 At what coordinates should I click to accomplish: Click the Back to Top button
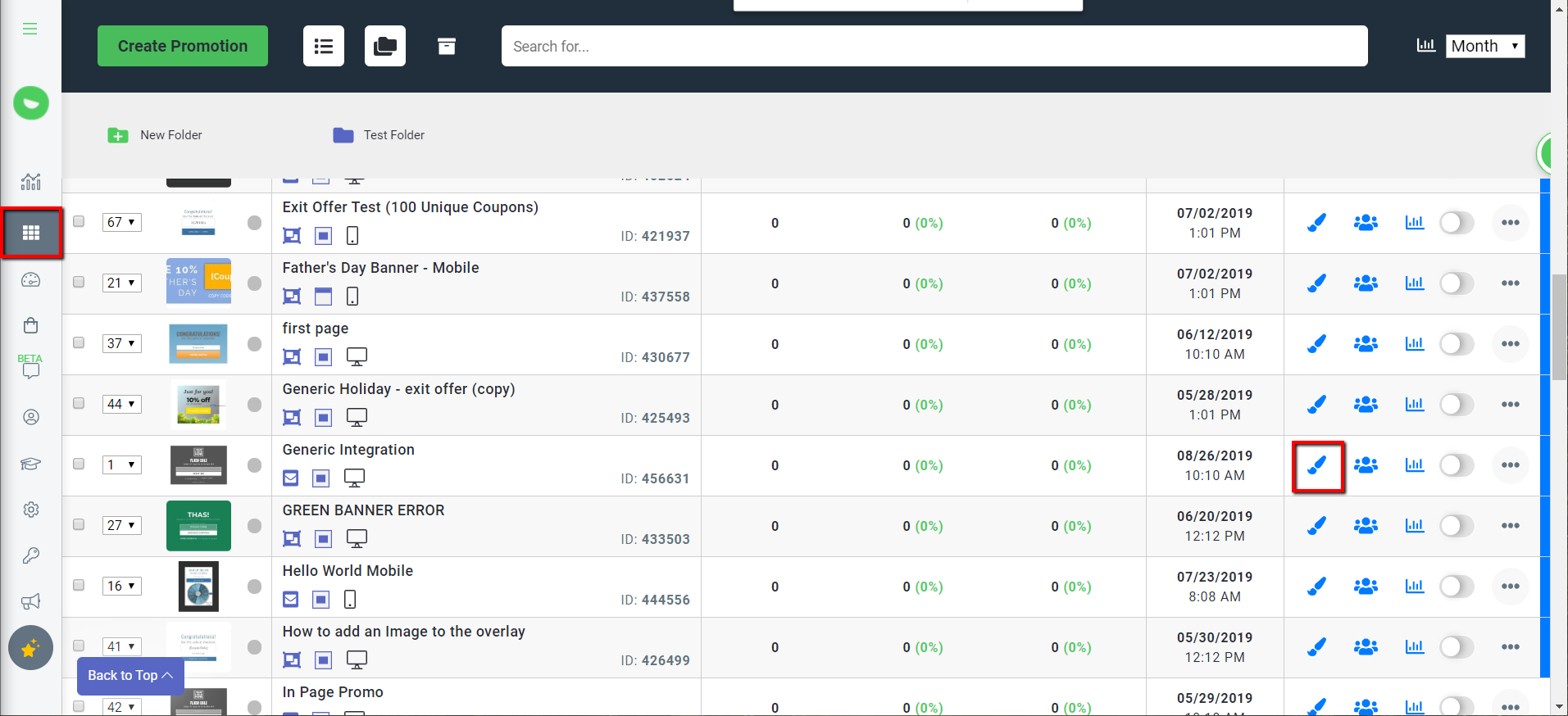point(130,676)
